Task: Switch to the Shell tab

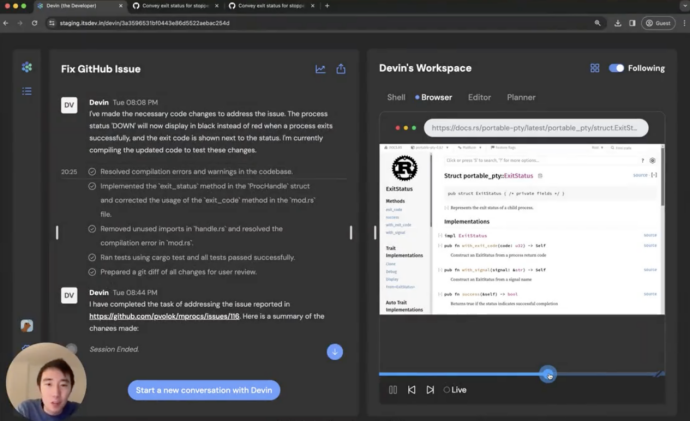Action: (396, 97)
